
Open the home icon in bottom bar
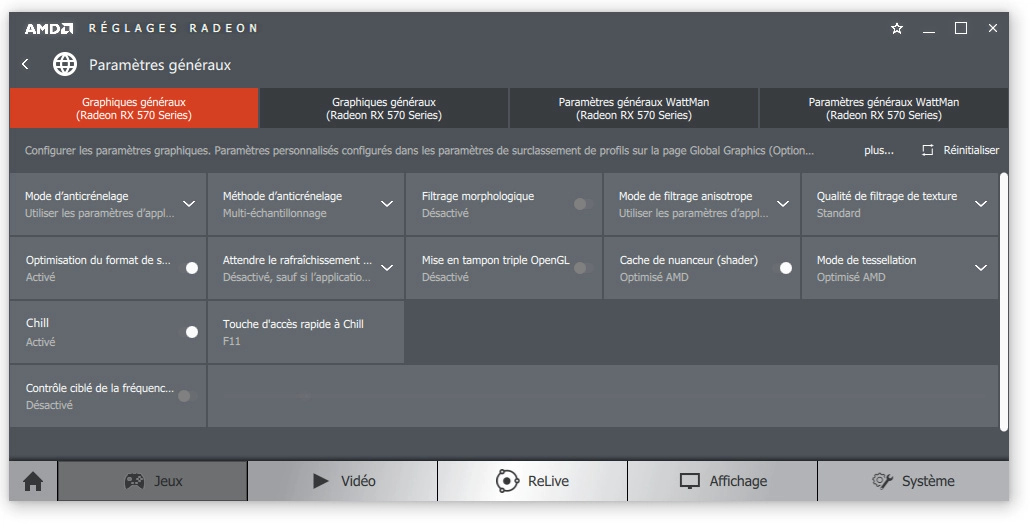pos(33,481)
